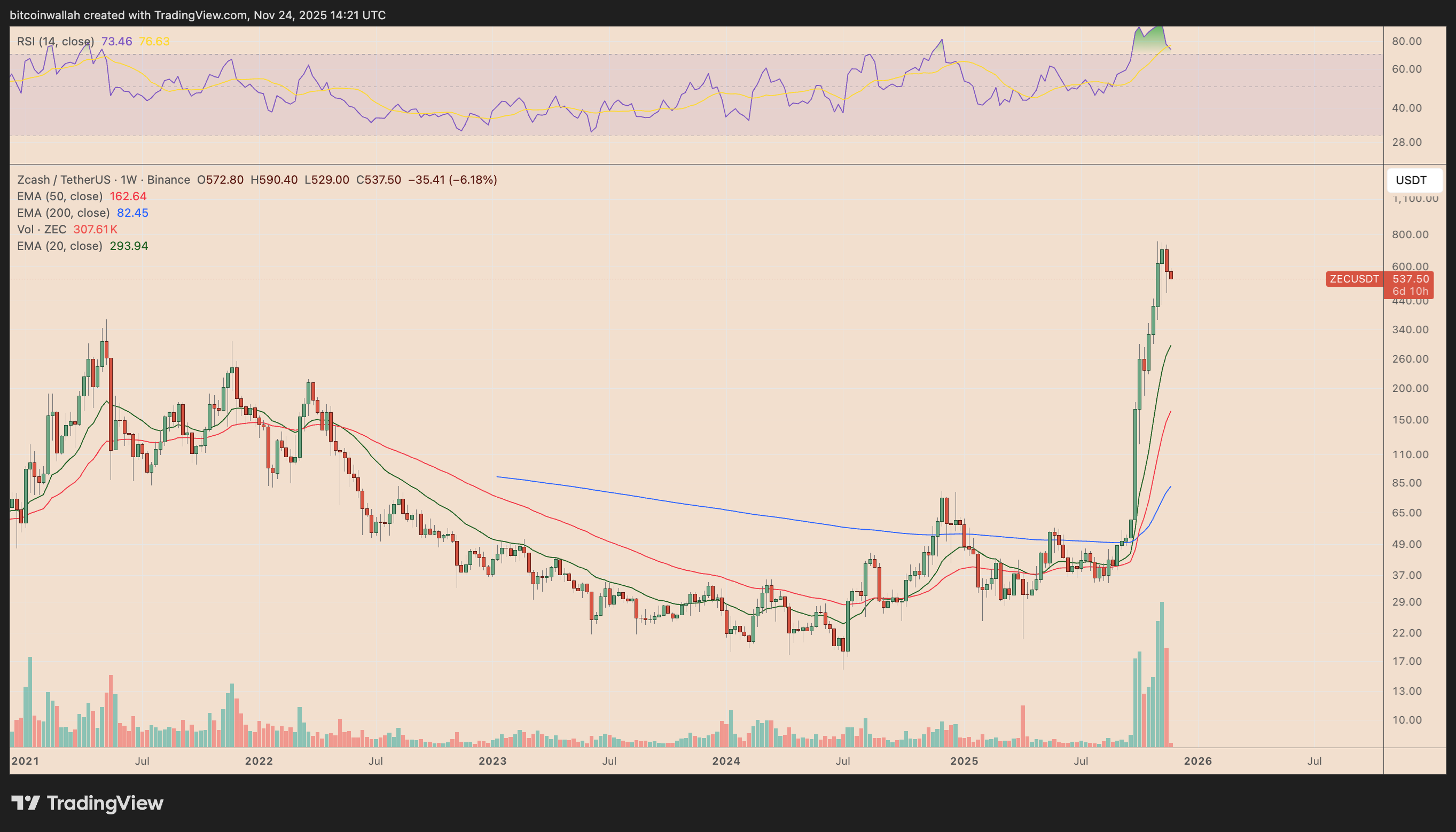Click the red ZECUSDT price tag
This screenshot has height=832, width=1456.
(x=1355, y=279)
